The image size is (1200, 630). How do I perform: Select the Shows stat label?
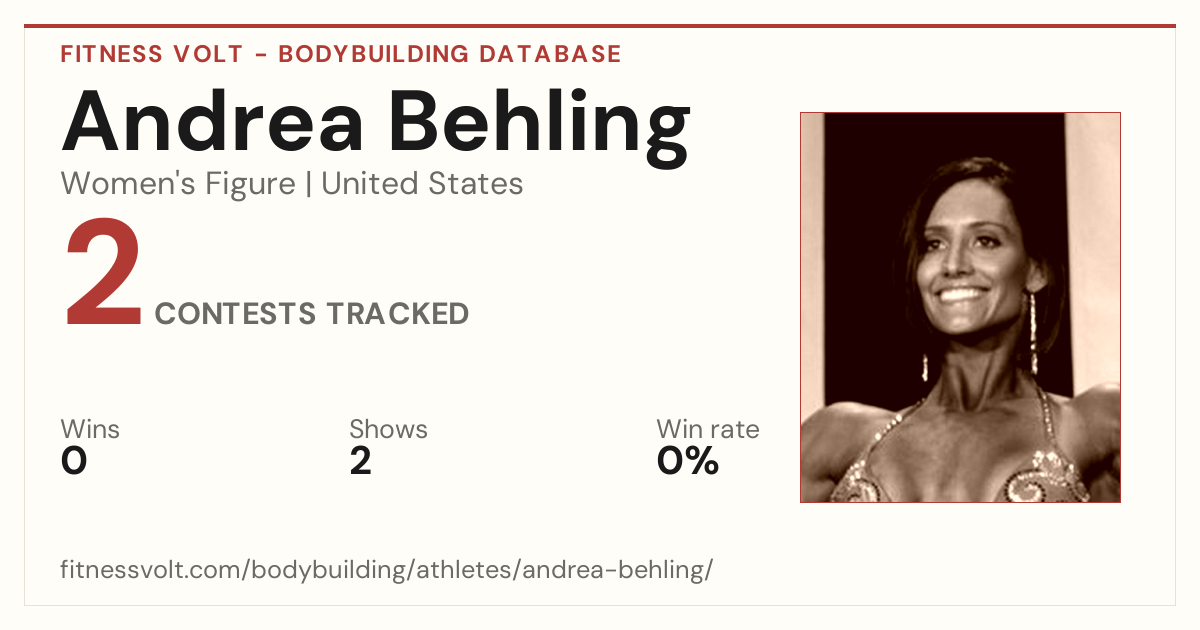tap(388, 430)
